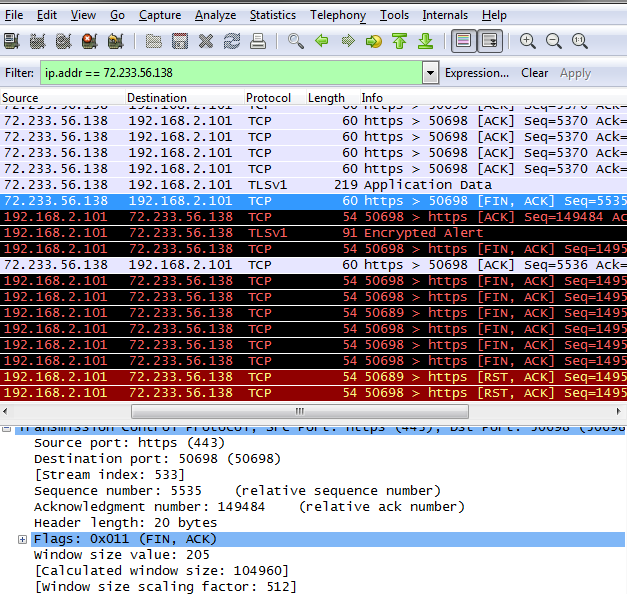Go forward in packet history

pos(348,41)
